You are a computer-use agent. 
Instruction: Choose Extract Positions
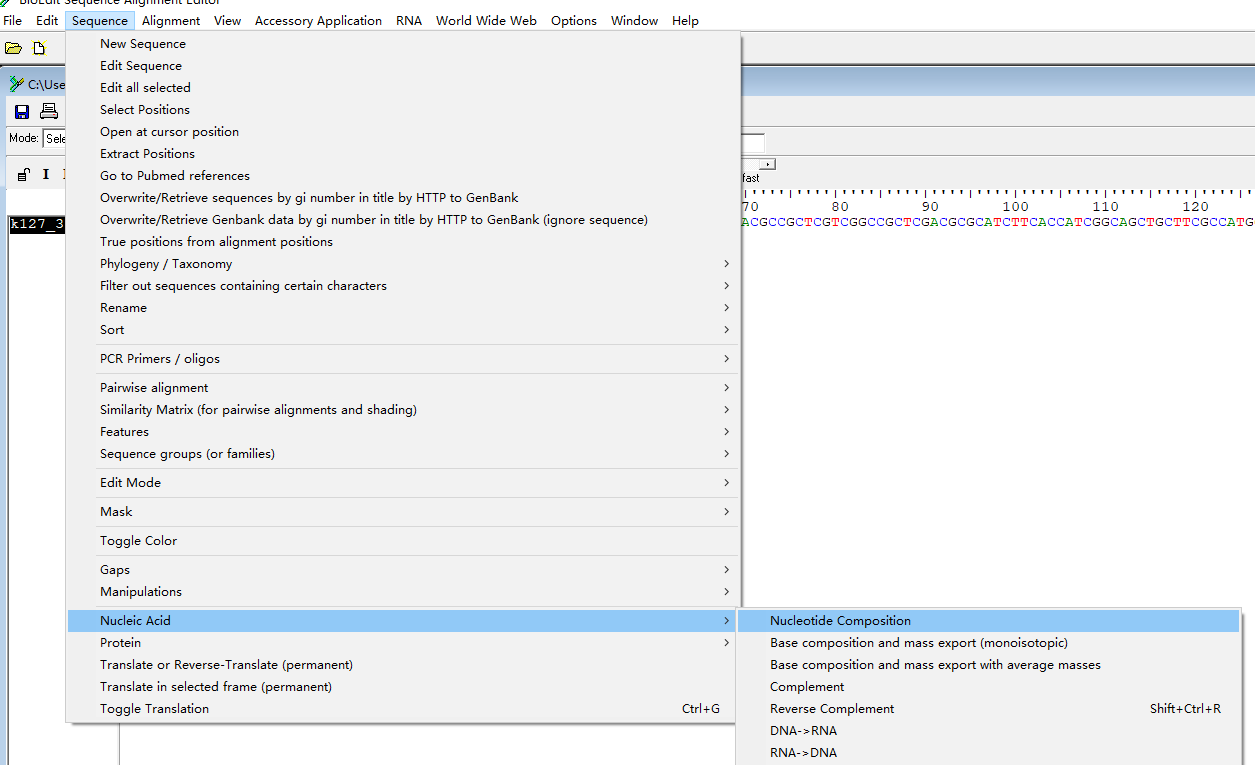click(x=403, y=154)
